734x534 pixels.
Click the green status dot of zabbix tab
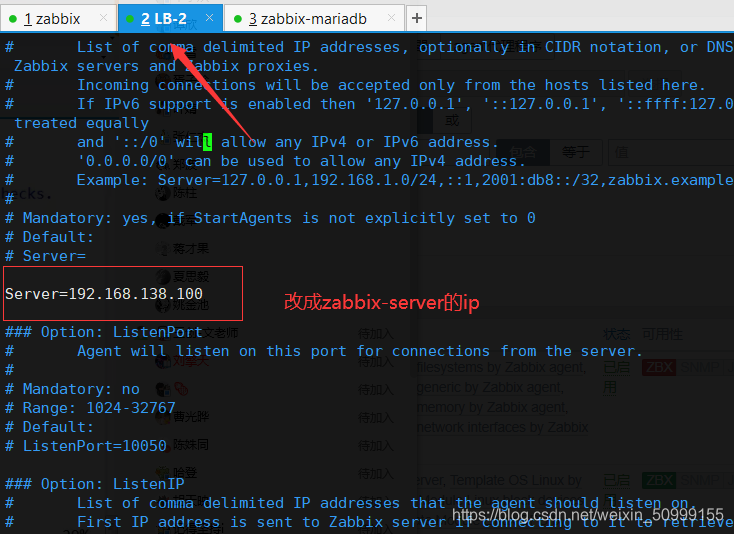[13, 19]
